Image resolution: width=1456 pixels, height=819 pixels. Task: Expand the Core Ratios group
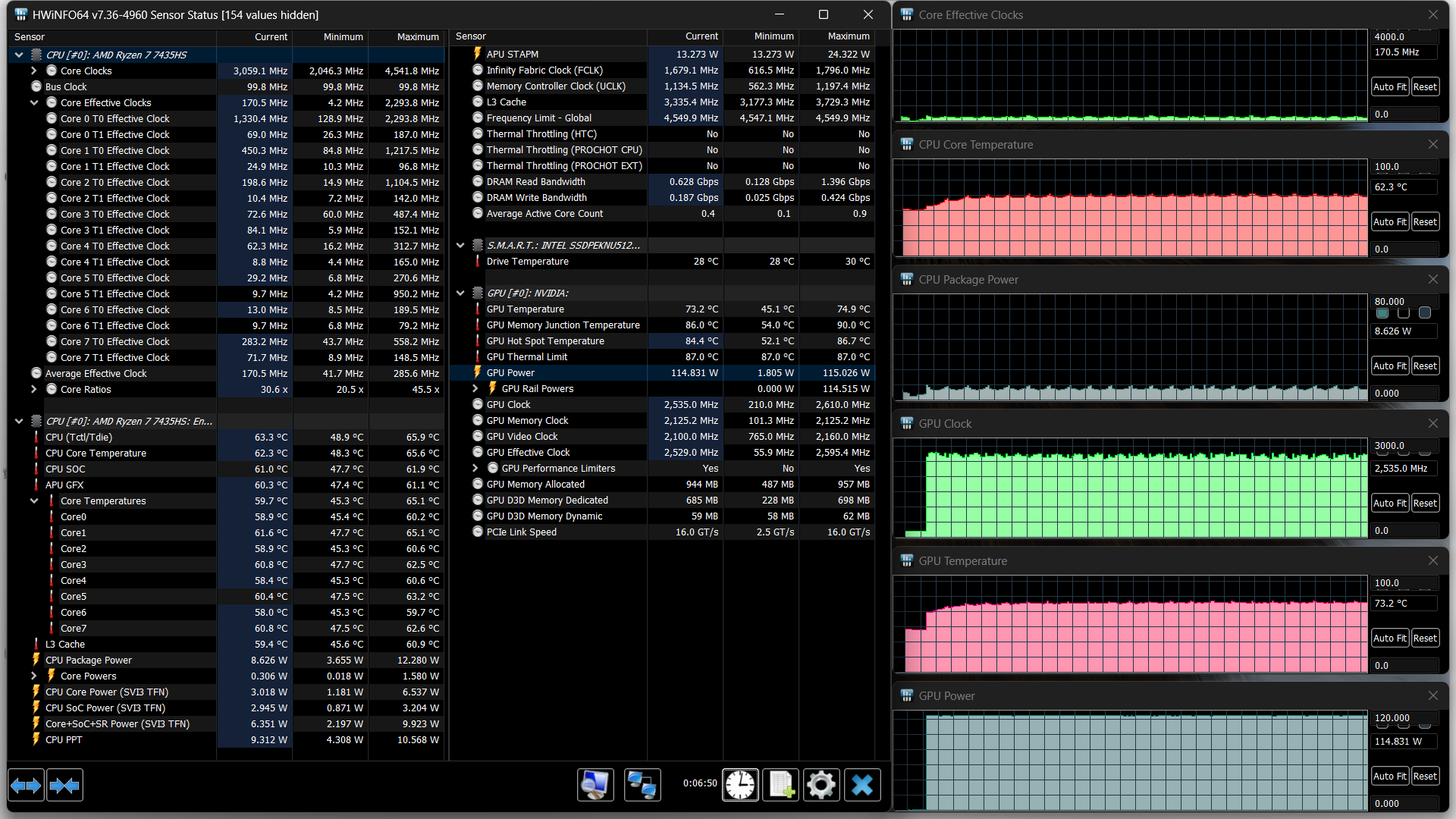tap(34, 389)
